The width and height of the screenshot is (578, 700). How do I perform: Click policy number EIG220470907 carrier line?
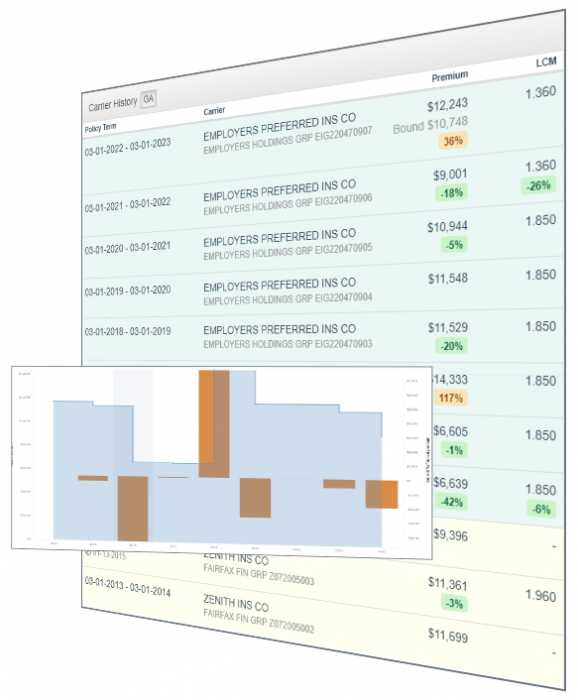287,141
